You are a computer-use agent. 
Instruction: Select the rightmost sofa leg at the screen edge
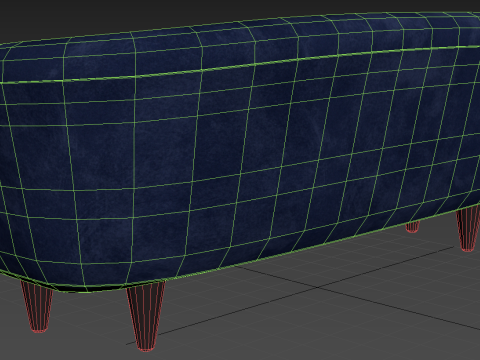(468, 229)
